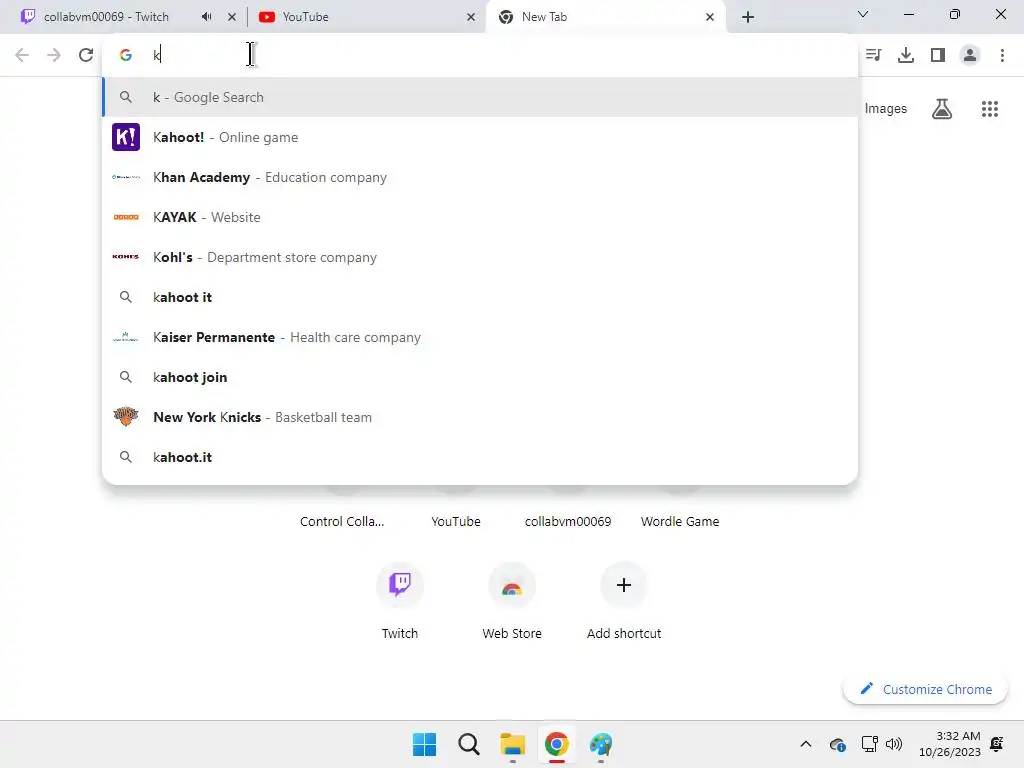Open the profile avatar menu
1024x768 pixels.
coord(970,55)
